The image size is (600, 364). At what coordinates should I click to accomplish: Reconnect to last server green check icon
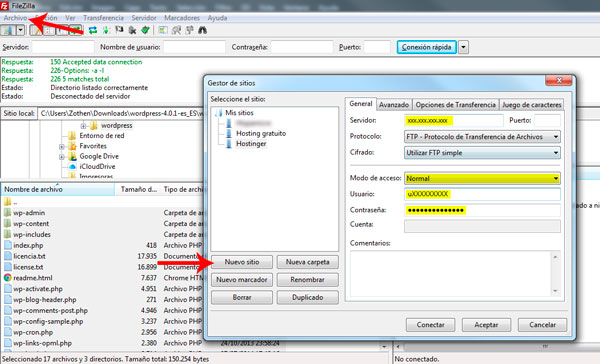[145, 30]
